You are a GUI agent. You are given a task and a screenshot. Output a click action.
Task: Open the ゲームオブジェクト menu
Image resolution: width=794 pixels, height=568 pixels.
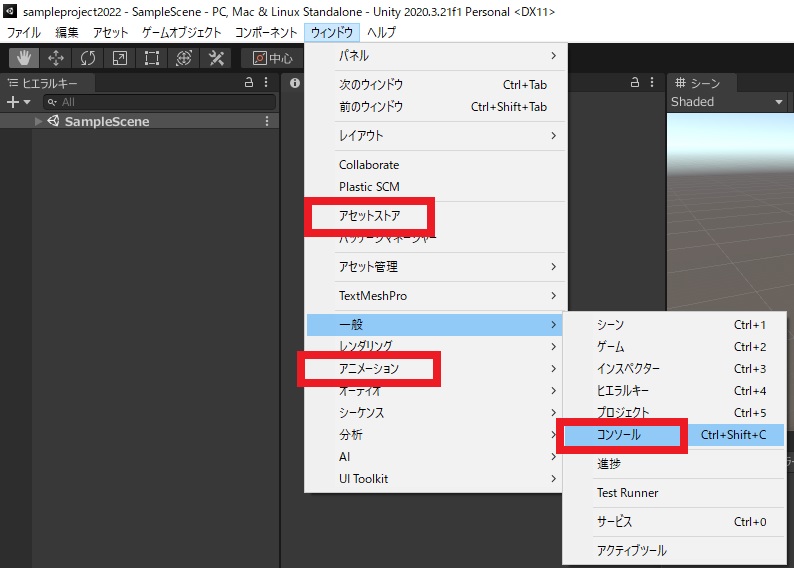[x=182, y=32]
